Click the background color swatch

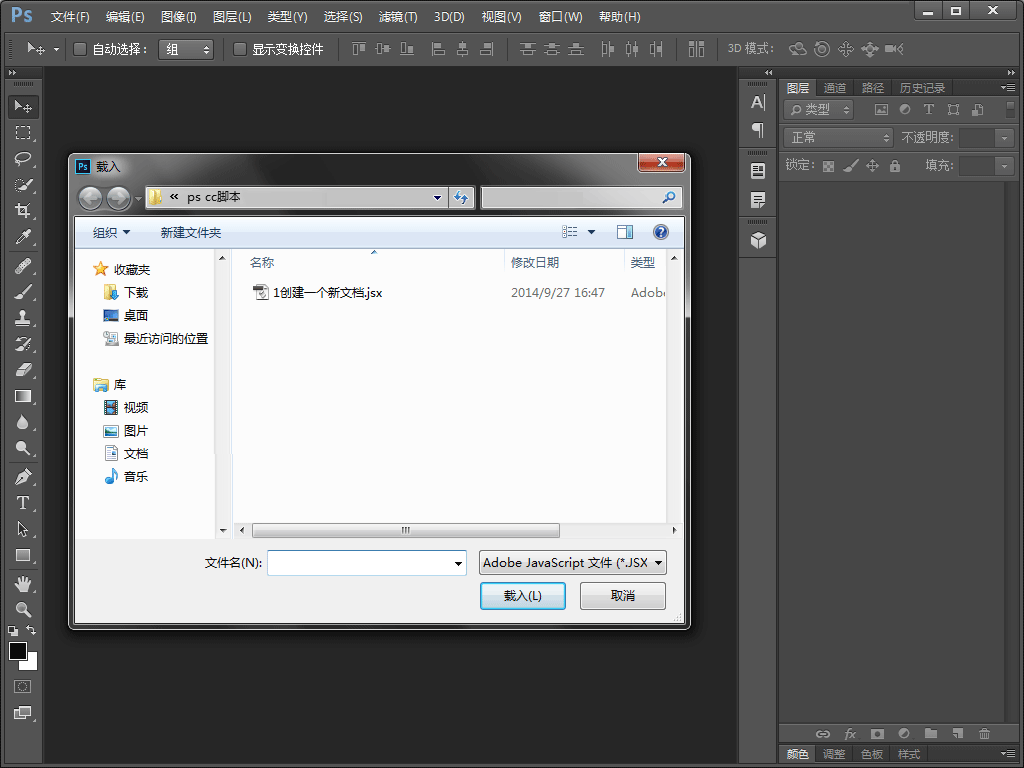click(32, 665)
